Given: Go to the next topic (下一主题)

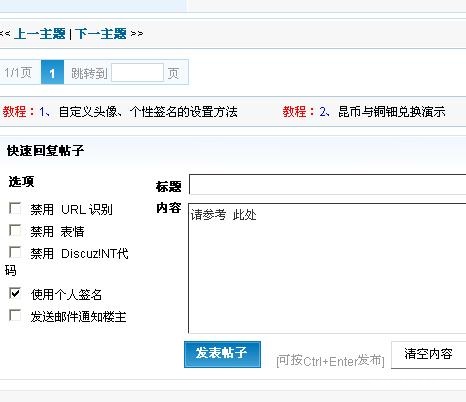Looking at the screenshot, I should [101, 34].
